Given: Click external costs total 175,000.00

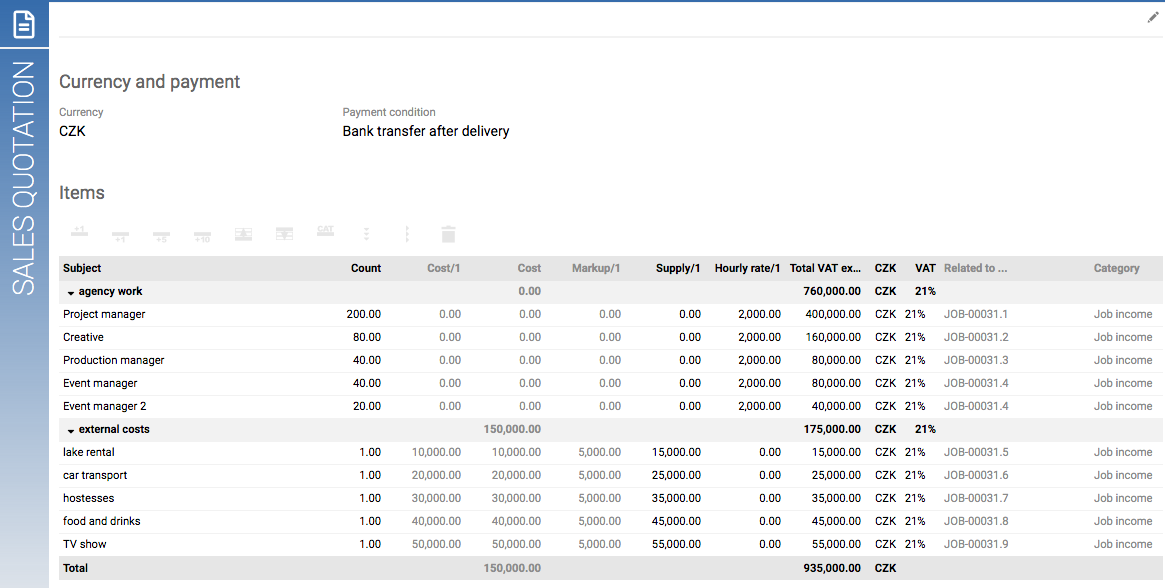Looking at the screenshot, I should tap(832, 430).
